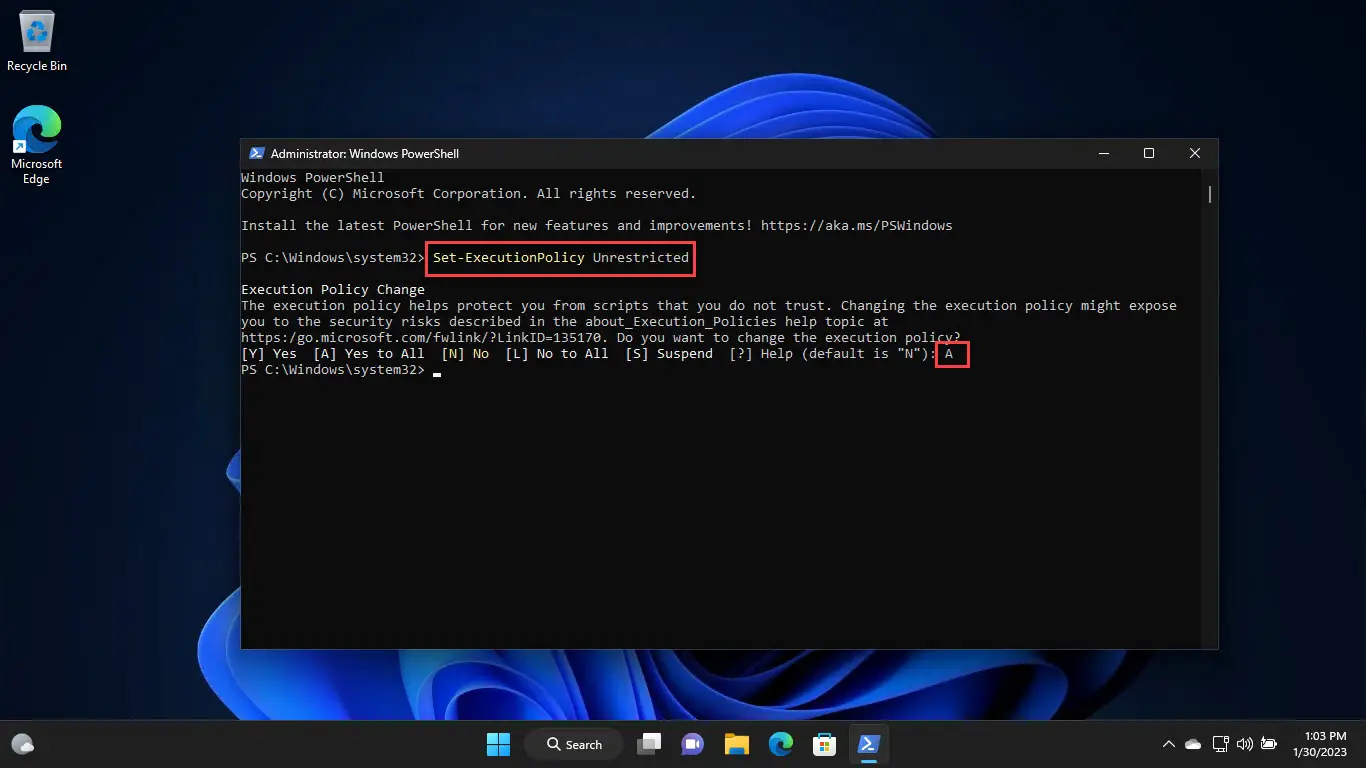Screen dimensions: 1366x768
Task: Show hidden system tray icons
Action: pyautogui.click(x=1168, y=744)
